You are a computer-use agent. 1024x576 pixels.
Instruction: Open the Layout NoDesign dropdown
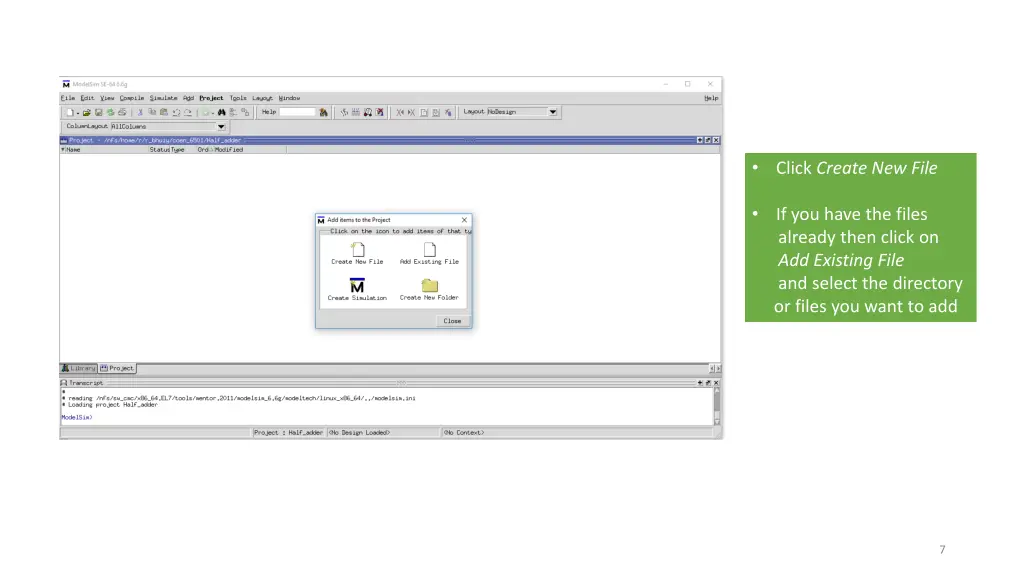pos(553,112)
